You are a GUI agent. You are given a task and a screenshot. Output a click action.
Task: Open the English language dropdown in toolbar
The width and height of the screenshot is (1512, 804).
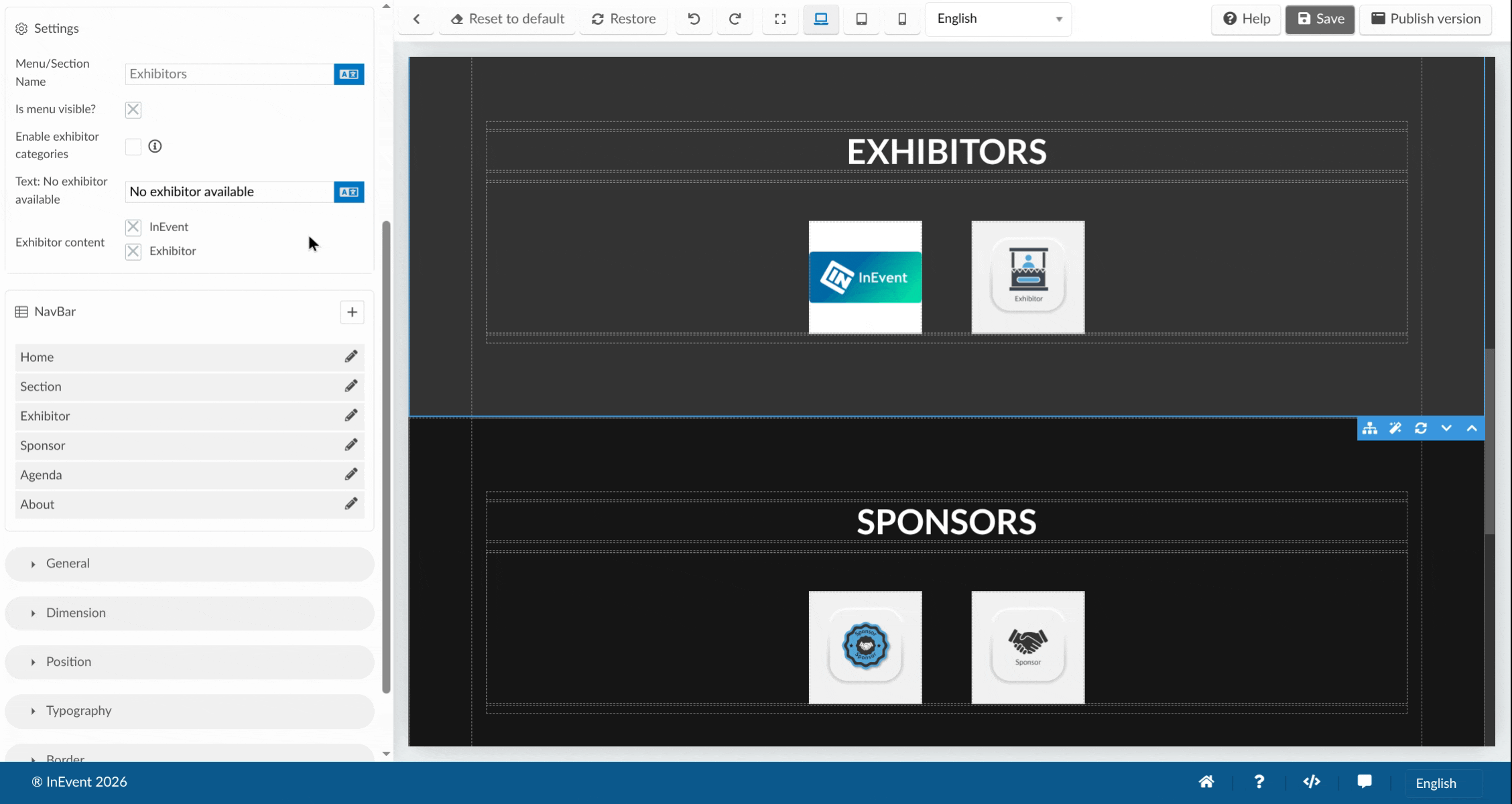coord(998,19)
